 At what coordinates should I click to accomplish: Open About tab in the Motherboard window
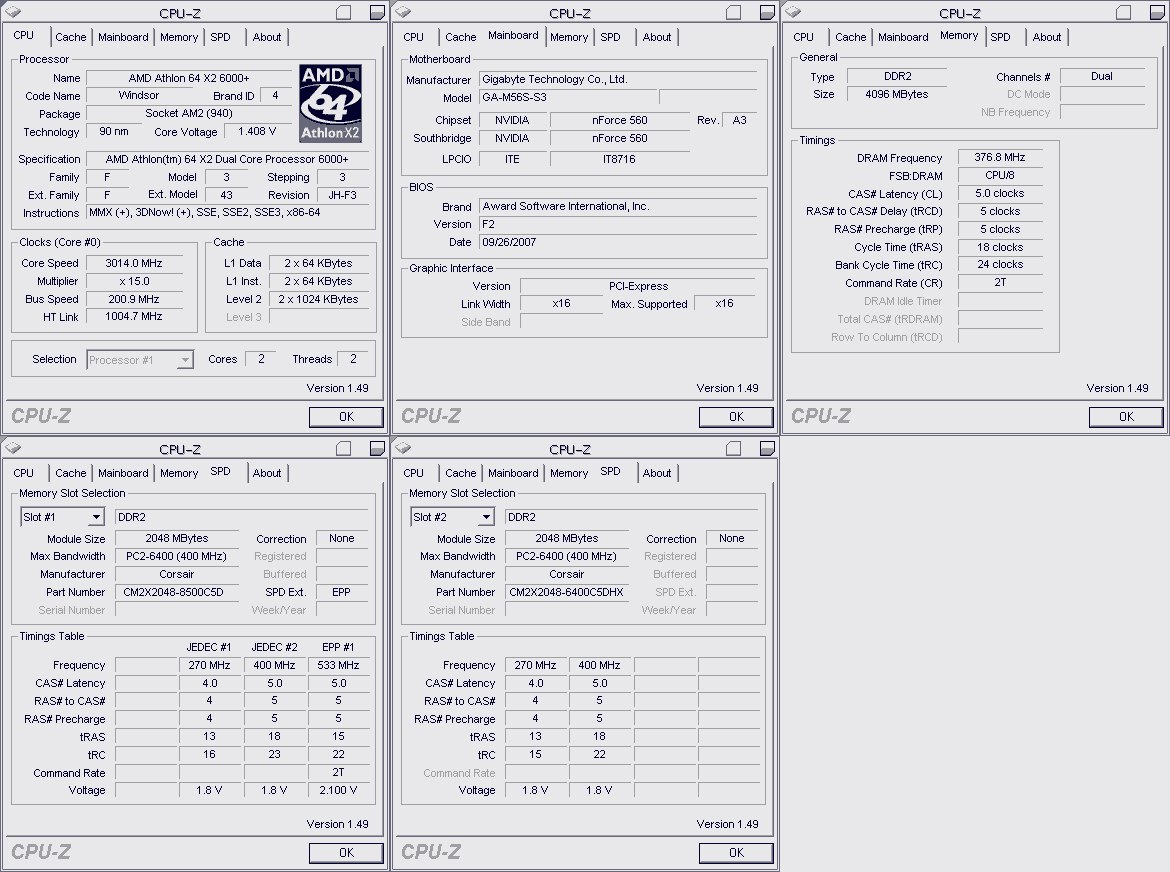pos(657,37)
